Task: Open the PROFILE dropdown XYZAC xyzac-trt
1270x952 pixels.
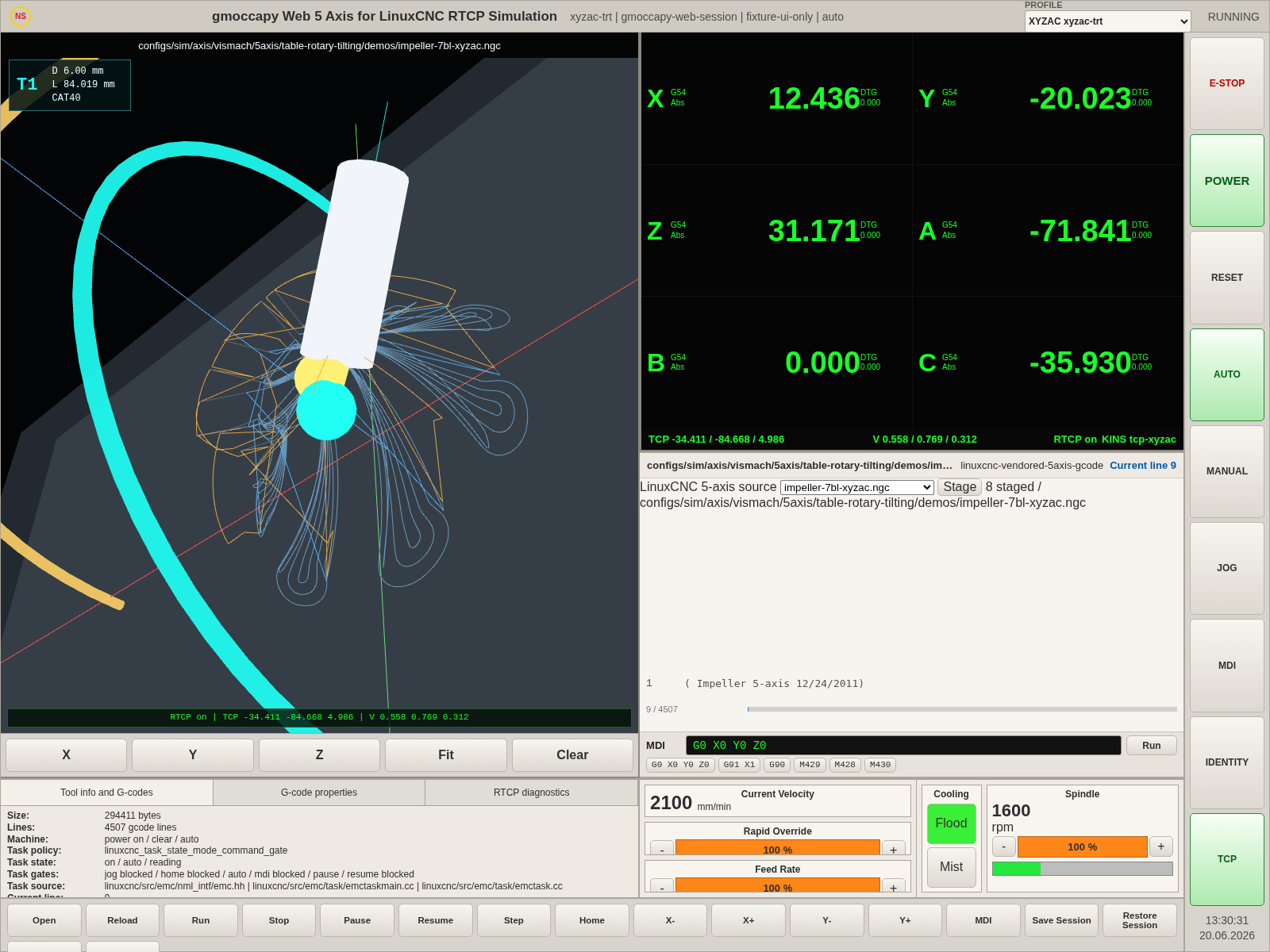Action: (x=1107, y=21)
